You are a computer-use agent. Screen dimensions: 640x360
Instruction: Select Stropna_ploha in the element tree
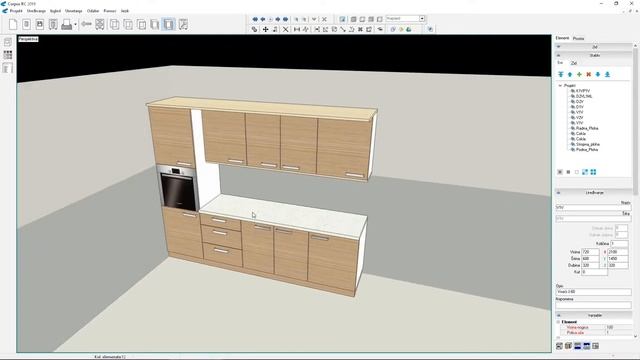click(x=588, y=144)
